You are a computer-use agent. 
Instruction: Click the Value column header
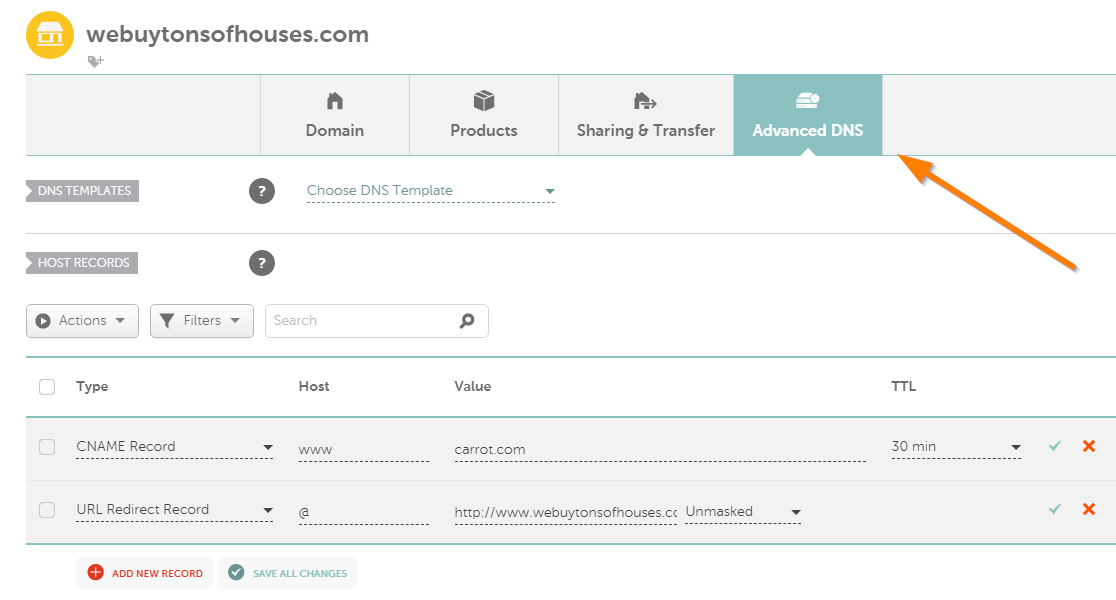[473, 386]
